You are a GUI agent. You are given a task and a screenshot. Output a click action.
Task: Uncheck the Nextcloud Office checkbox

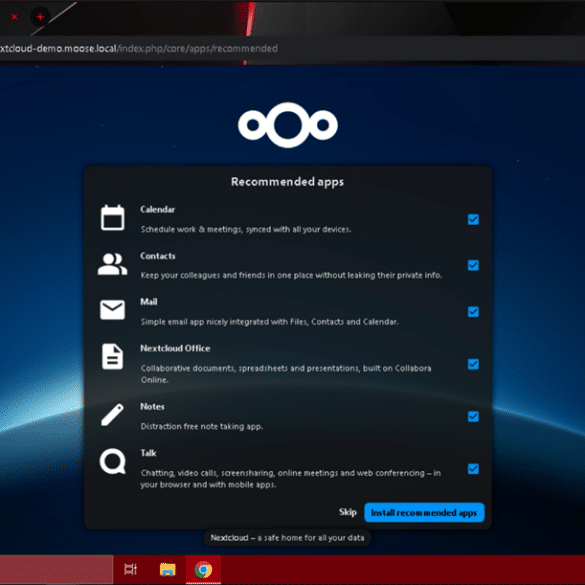[473, 364]
